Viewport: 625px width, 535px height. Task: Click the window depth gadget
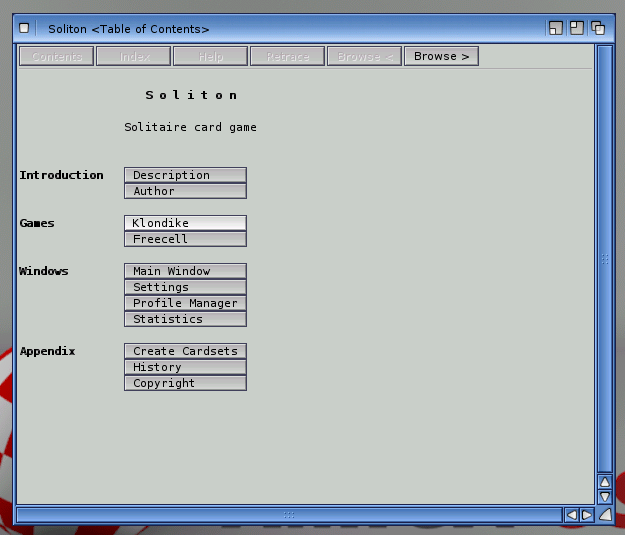(598, 28)
